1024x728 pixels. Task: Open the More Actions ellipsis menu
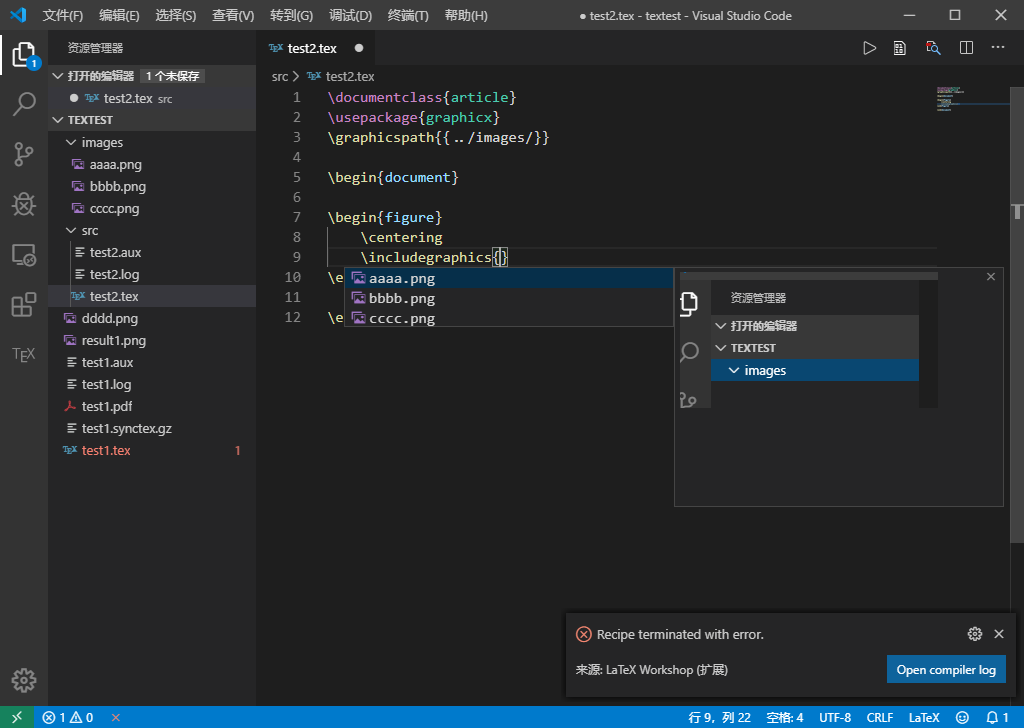(998, 48)
